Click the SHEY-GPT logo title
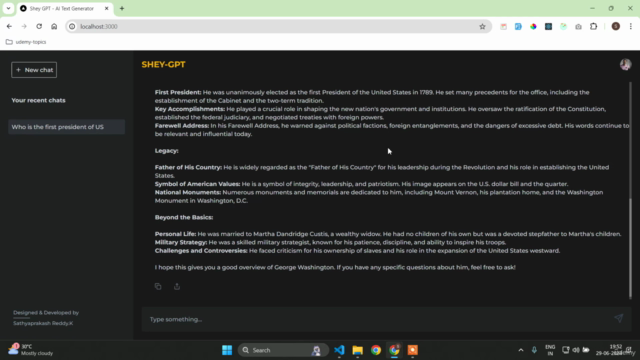 pyautogui.click(x=163, y=64)
